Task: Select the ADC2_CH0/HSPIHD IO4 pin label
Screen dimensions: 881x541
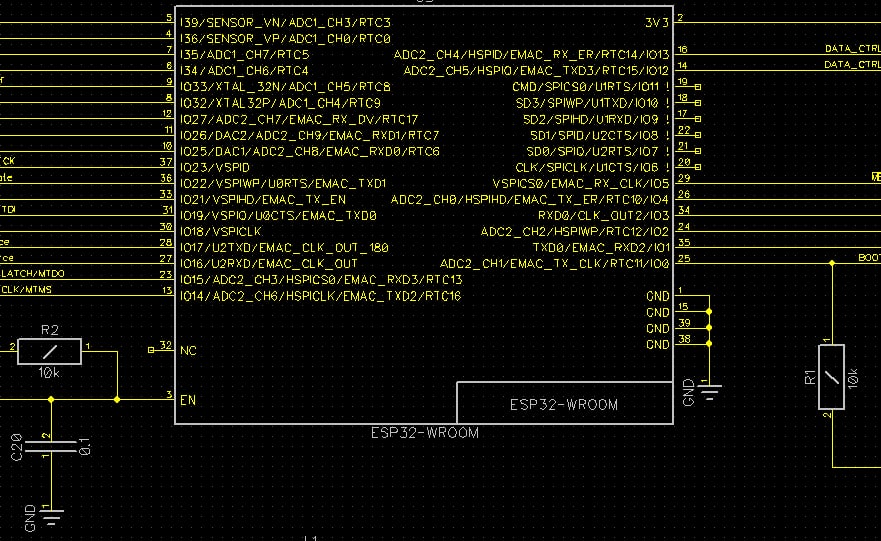Action: (x=530, y=199)
